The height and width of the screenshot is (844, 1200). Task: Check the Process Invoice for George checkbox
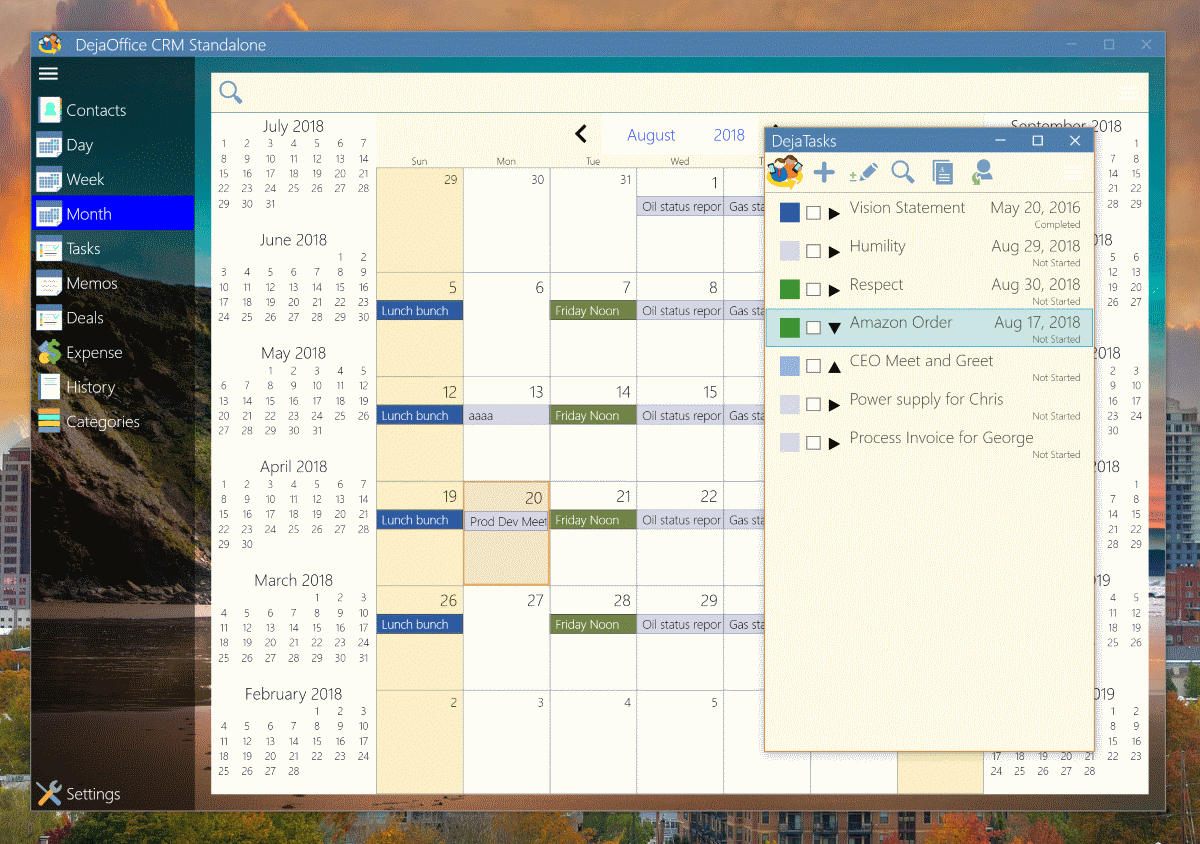[x=814, y=443]
